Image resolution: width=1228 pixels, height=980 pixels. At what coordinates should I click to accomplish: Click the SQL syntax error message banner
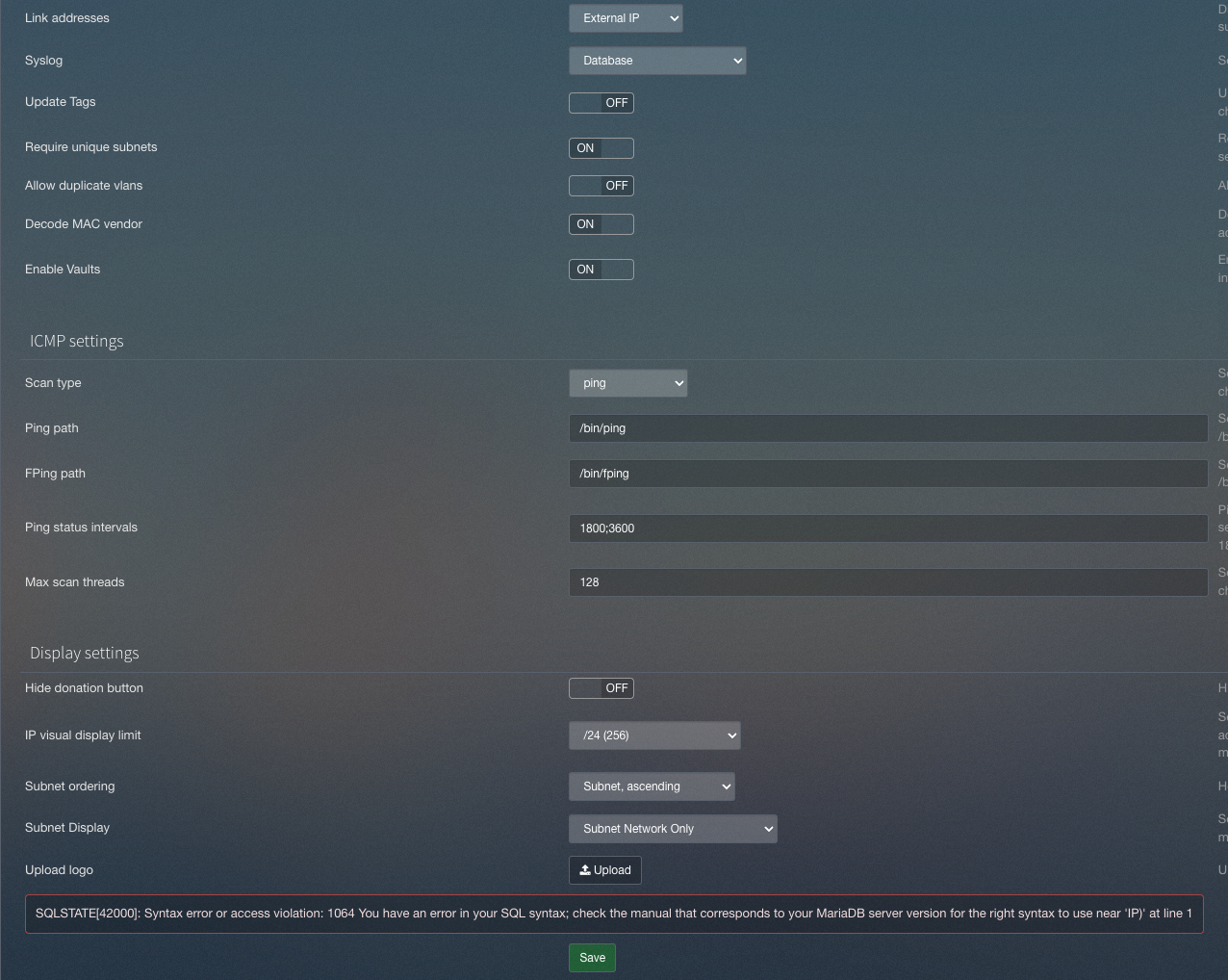(614, 913)
